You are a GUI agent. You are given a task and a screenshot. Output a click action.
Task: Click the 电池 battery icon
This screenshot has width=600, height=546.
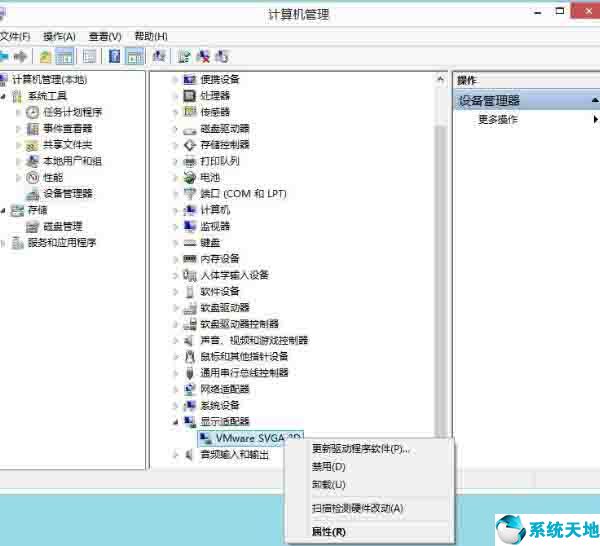click(189, 178)
